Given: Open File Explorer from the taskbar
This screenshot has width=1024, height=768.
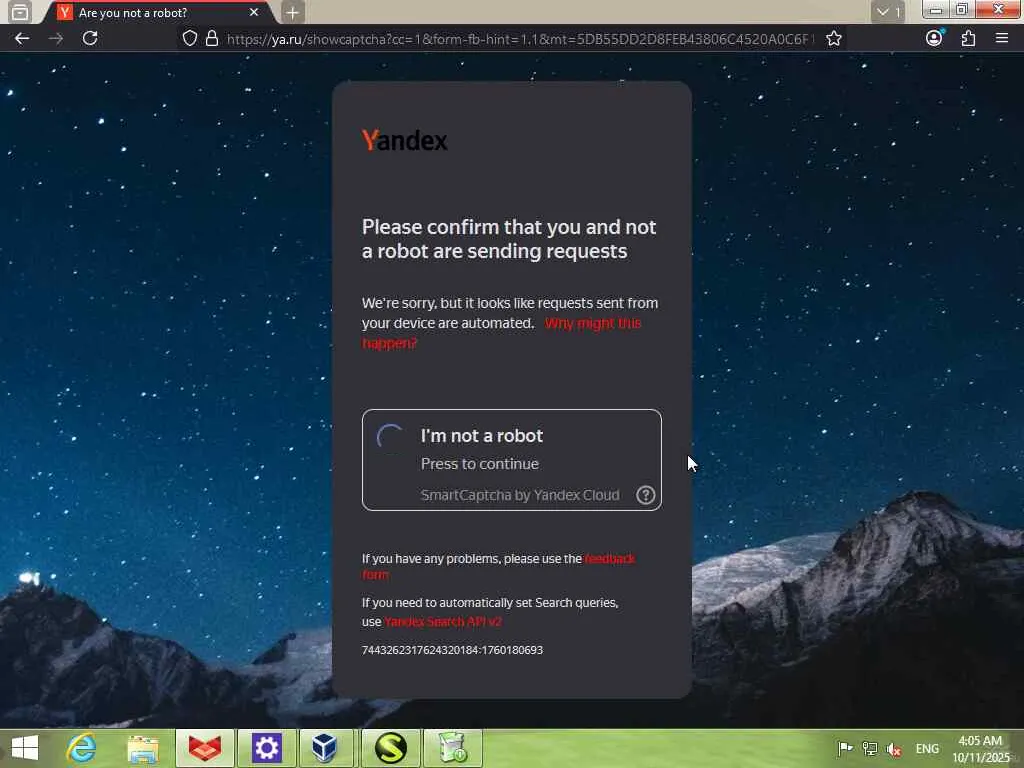Looking at the screenshot, I should 143,748.
